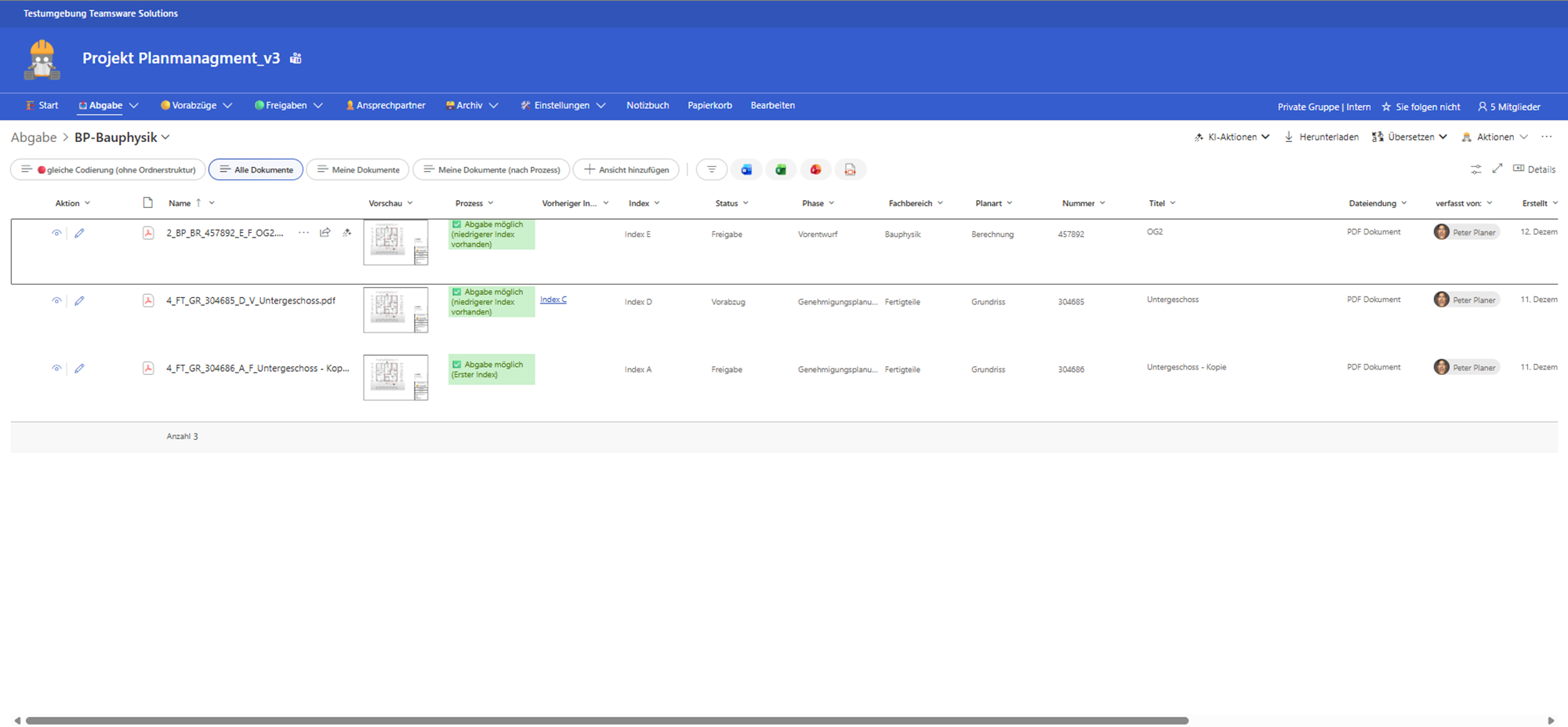This screenshot has height=727, width=1568.
Task: Click the three-dot menu on 2_BP_BR_457892 row
Action: click(x=303, y=233)
